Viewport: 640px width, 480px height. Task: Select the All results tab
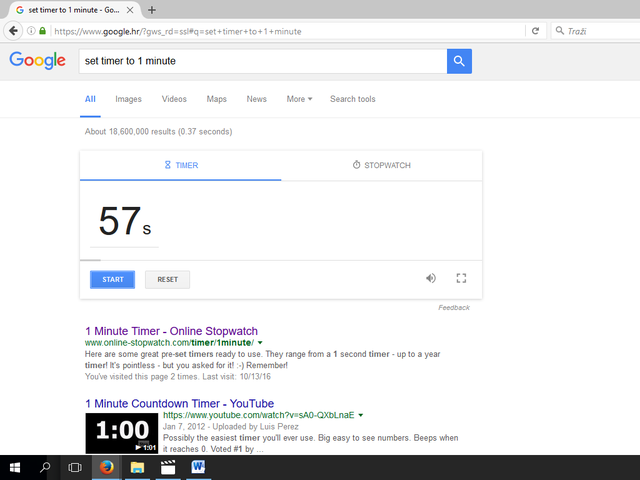[90, 99]
